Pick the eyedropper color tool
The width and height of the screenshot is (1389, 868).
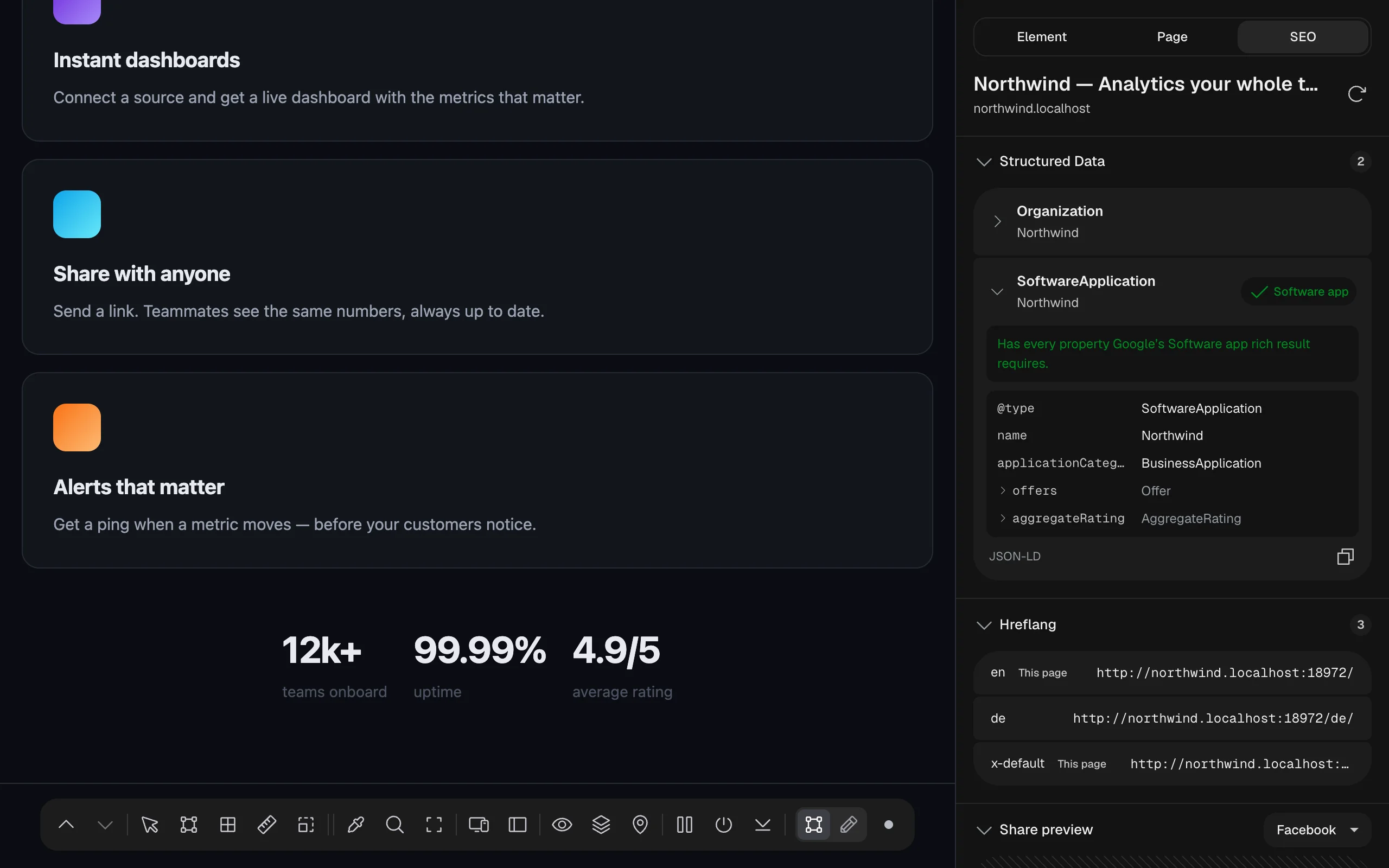pos(356,825)
